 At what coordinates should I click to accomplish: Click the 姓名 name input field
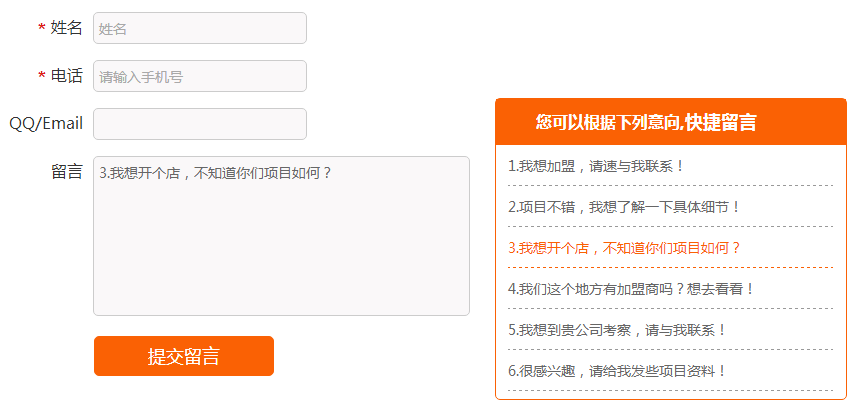(200, 28)
